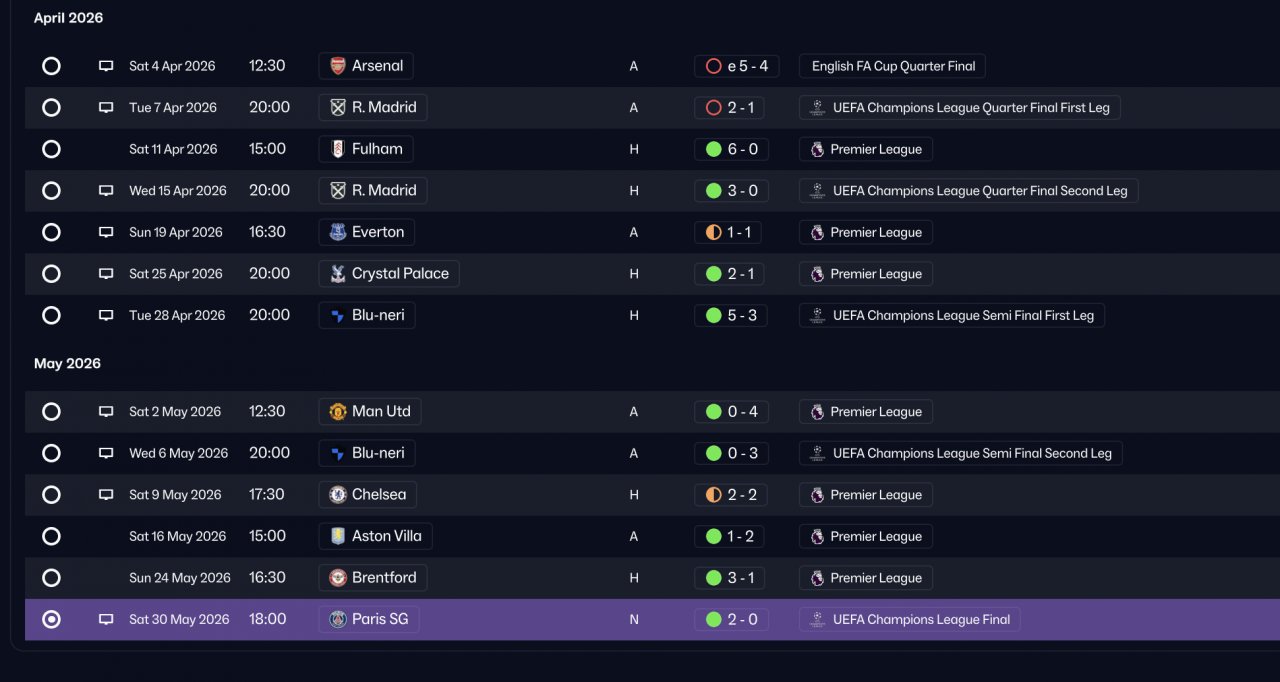Open the 5 - 3 Blu-neri first leg result

[x=731, y=315]
